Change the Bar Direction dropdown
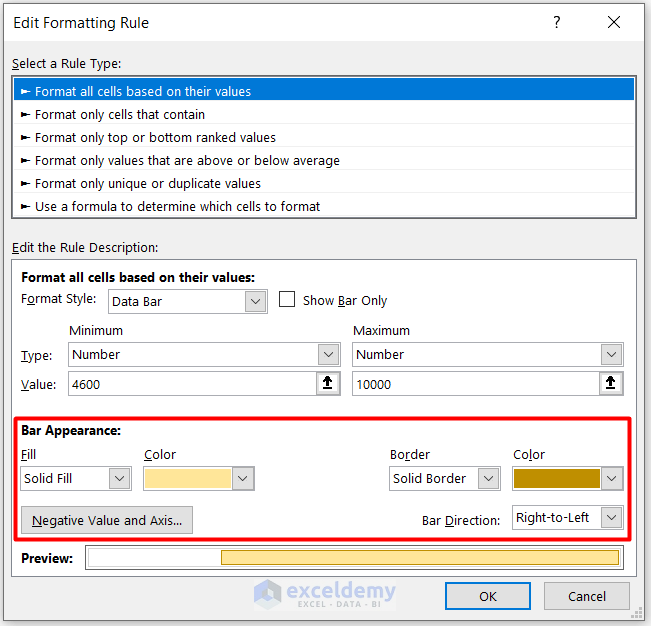 tap(612, 517)
